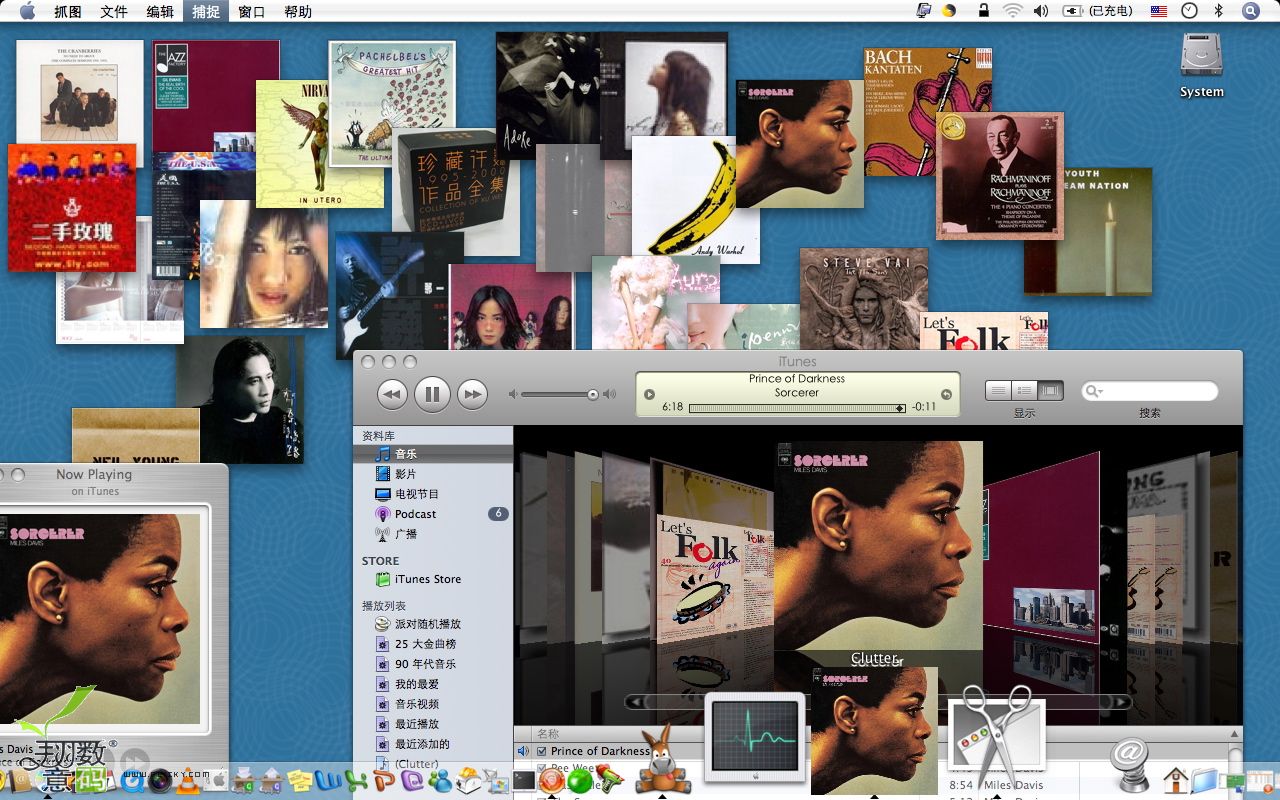Pause the playing track in iTunes

click(432, 394)
